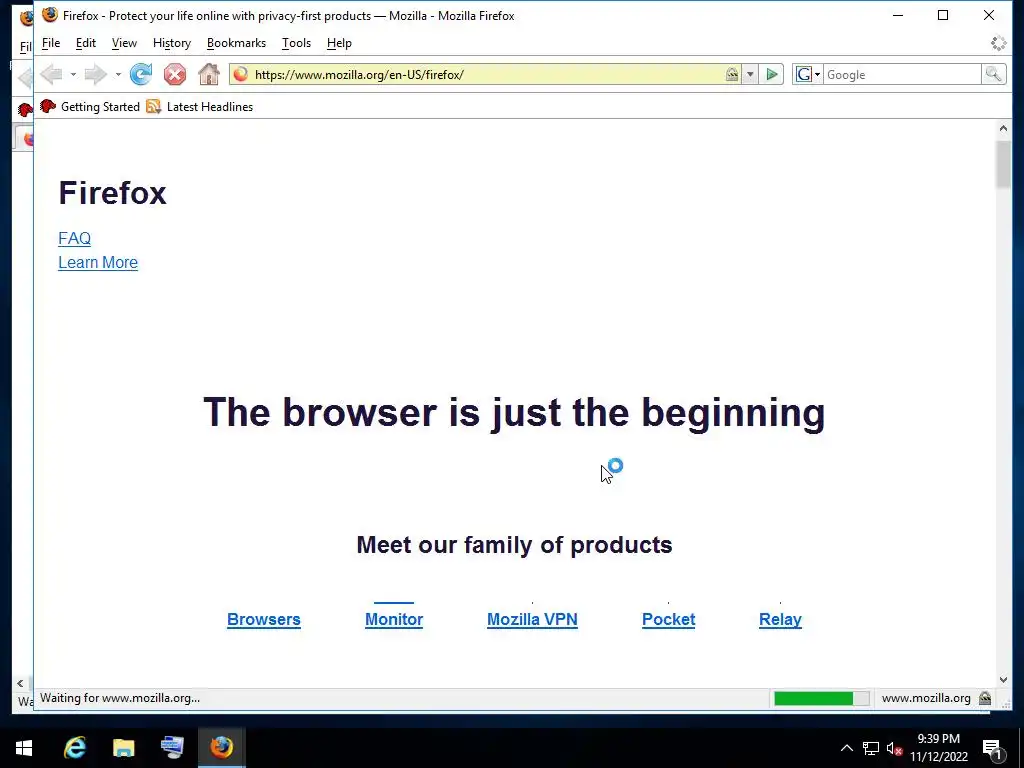Click the vertical scrollbar up arrow
Screen dimensions: 1024x768
pyautogui.click(x=1003, y=129)
